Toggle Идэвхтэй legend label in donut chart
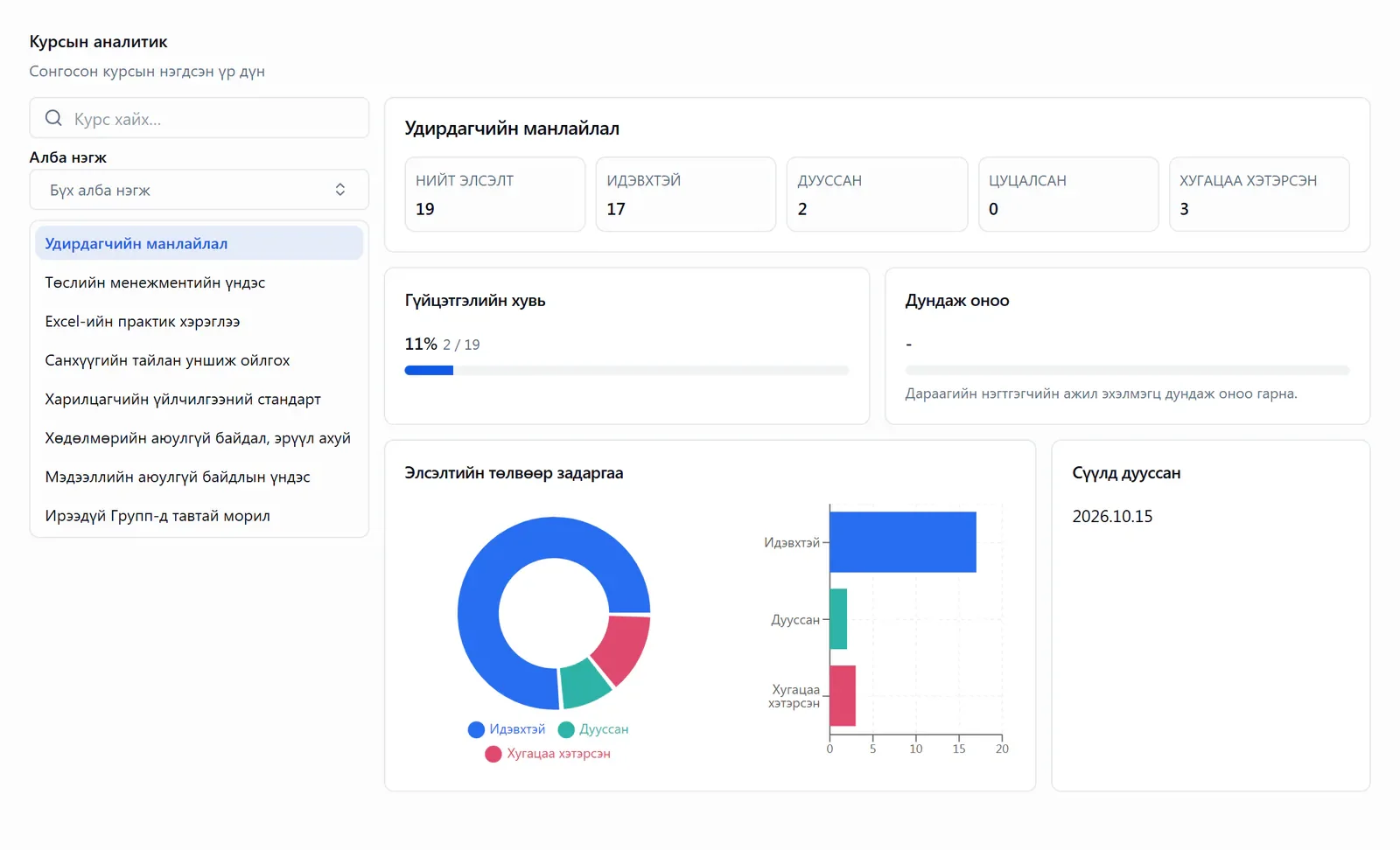Image resolution: width=1400 pixels, height=850 pixels. click(x=517, y=729)
